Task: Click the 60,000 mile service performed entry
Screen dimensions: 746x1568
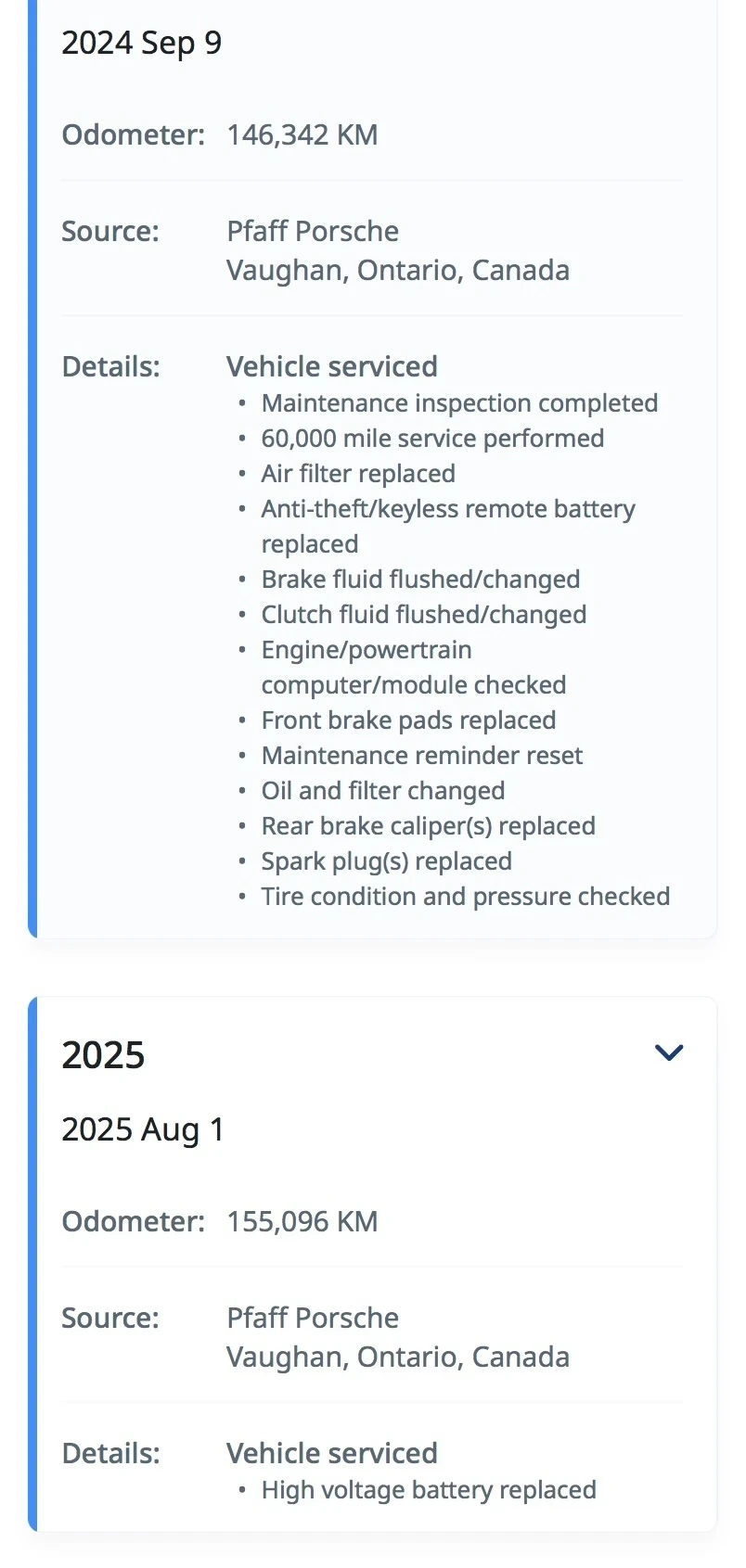Action: click(431, 439)
